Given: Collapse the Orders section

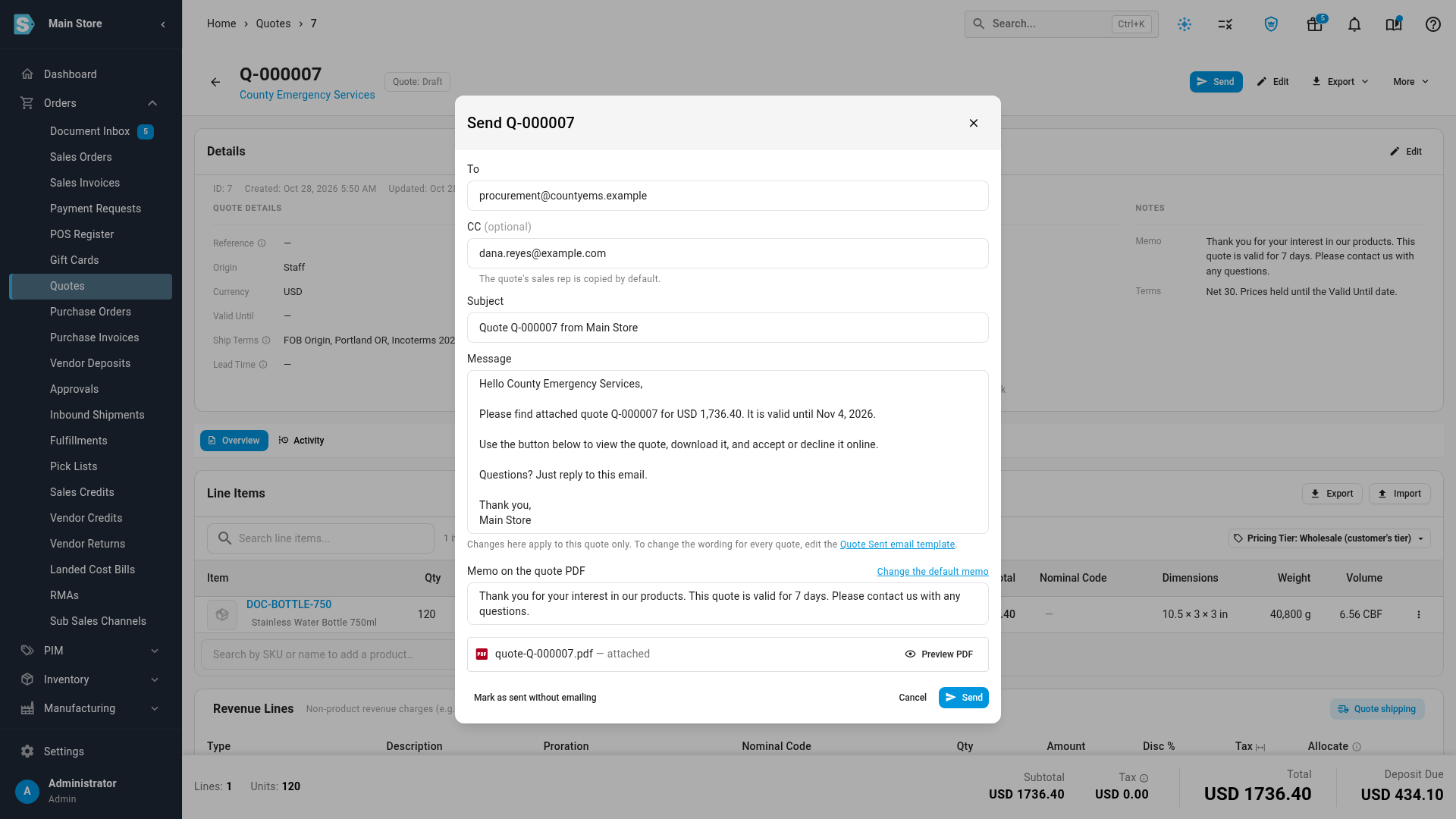Looking at the screenshot, I should [152, 103].
